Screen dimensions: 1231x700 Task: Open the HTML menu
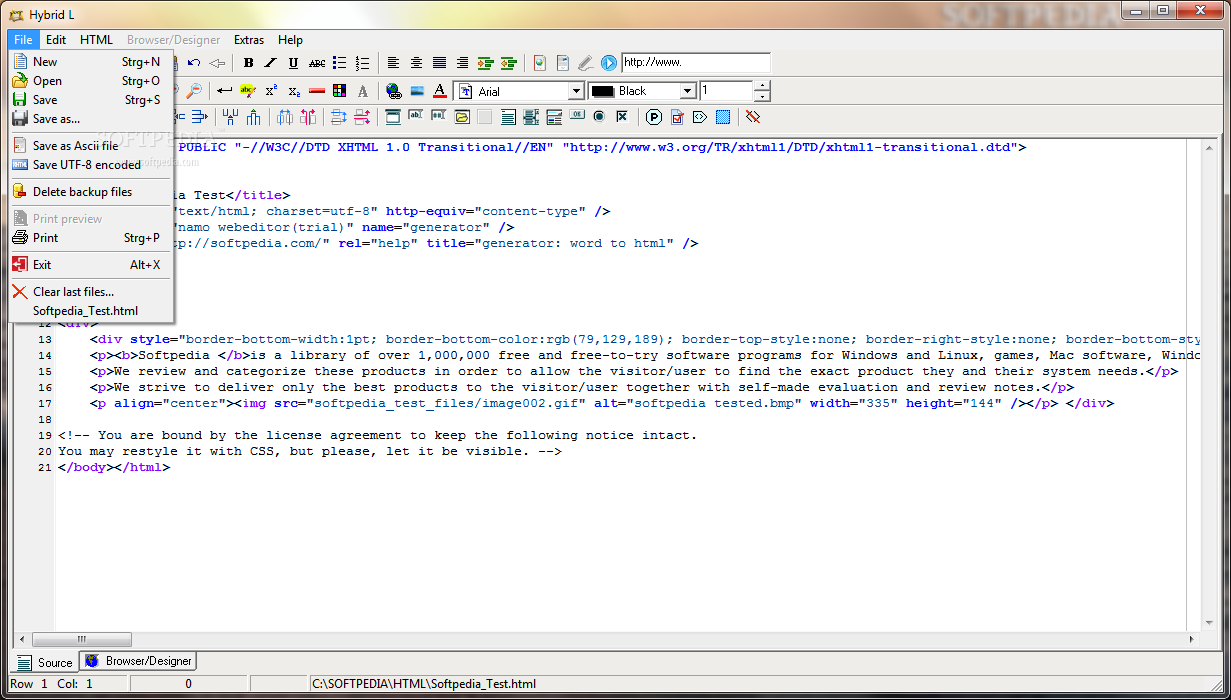click(97, 40)
